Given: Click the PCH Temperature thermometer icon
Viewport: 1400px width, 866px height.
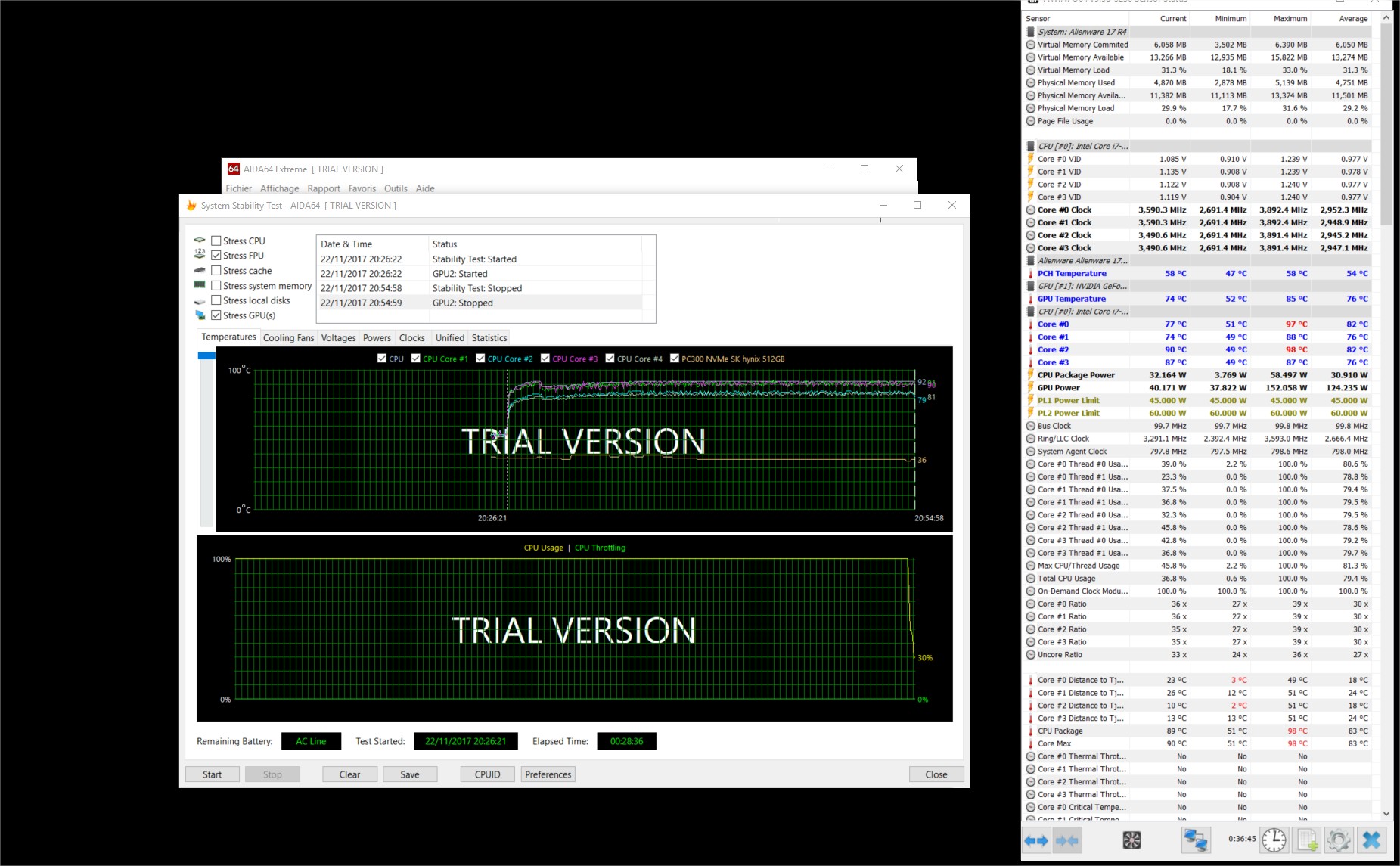Looking at the screenshot, I should pos(1030,273).
